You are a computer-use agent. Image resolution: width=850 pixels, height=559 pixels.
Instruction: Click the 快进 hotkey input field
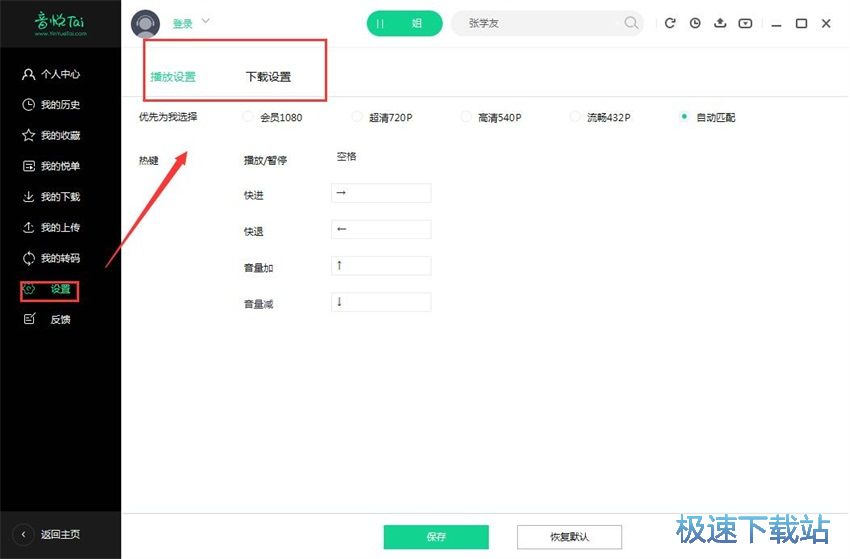(x=381, y=193)
